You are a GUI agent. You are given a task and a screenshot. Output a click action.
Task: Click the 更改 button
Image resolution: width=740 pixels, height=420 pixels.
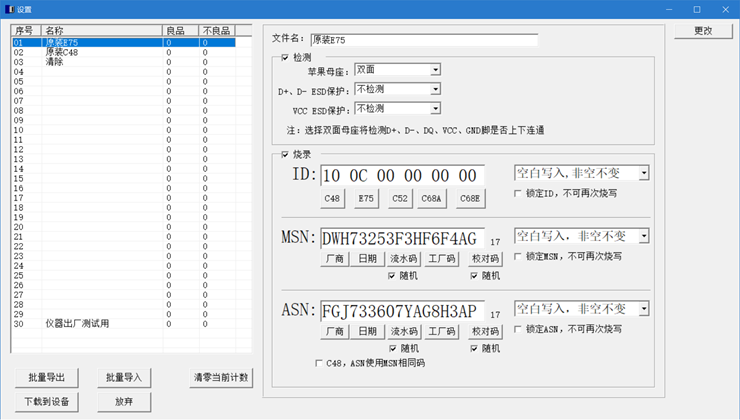coord(704,31)
